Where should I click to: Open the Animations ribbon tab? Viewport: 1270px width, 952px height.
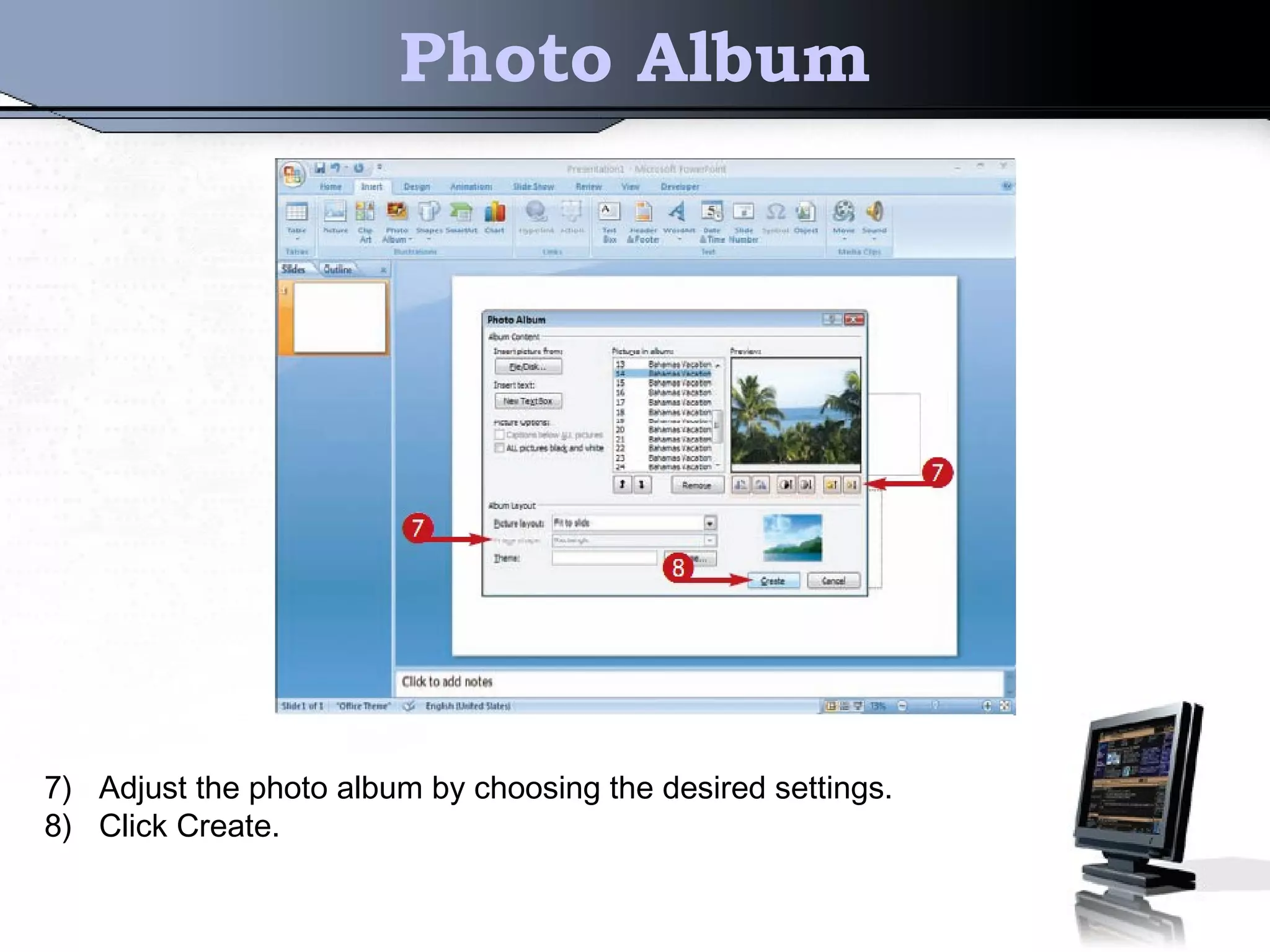pos(471,187)
